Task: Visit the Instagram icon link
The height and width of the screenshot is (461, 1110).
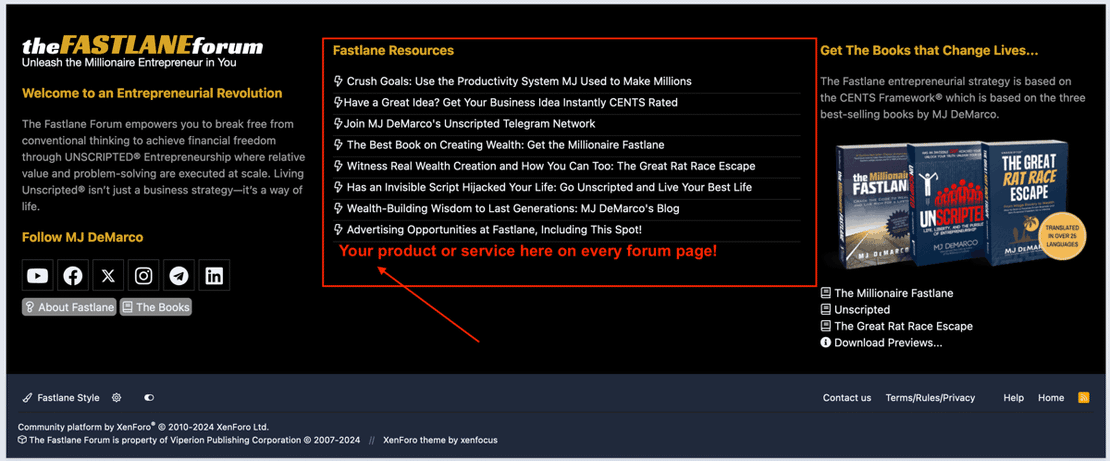Action: [x=144, y=275]
